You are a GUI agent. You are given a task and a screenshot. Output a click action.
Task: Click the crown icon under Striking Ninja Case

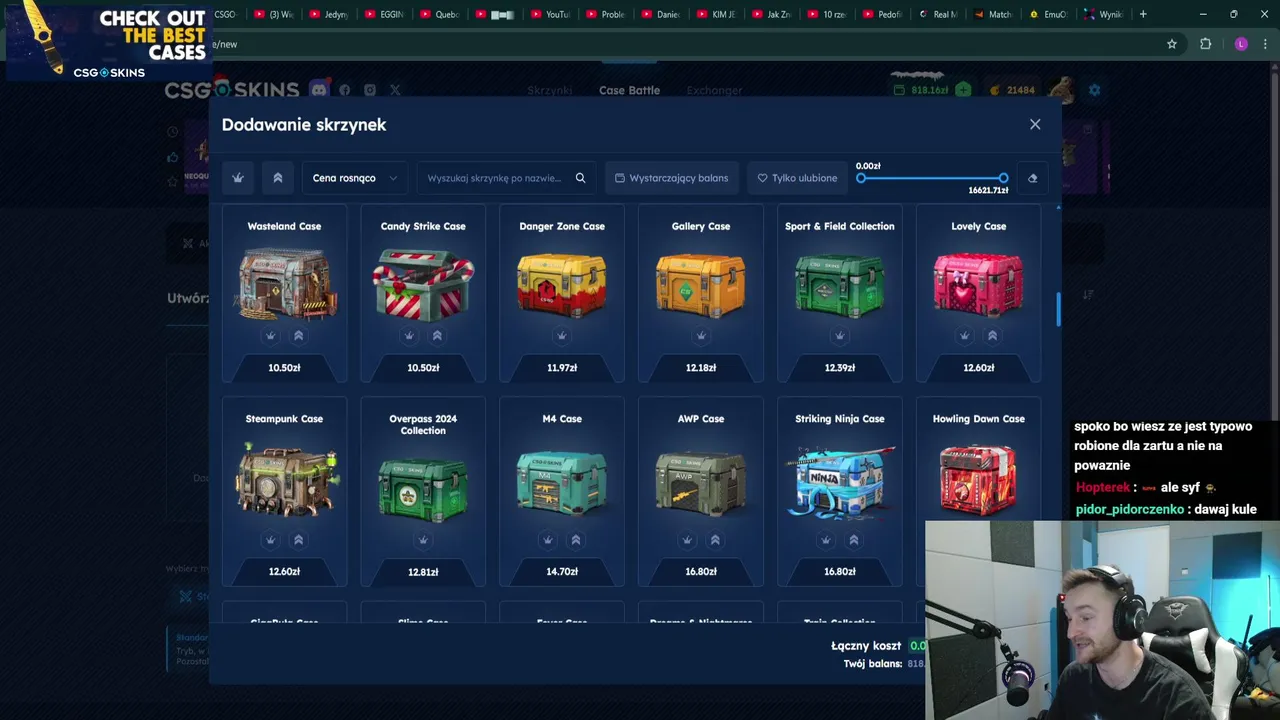pos(826,540)
